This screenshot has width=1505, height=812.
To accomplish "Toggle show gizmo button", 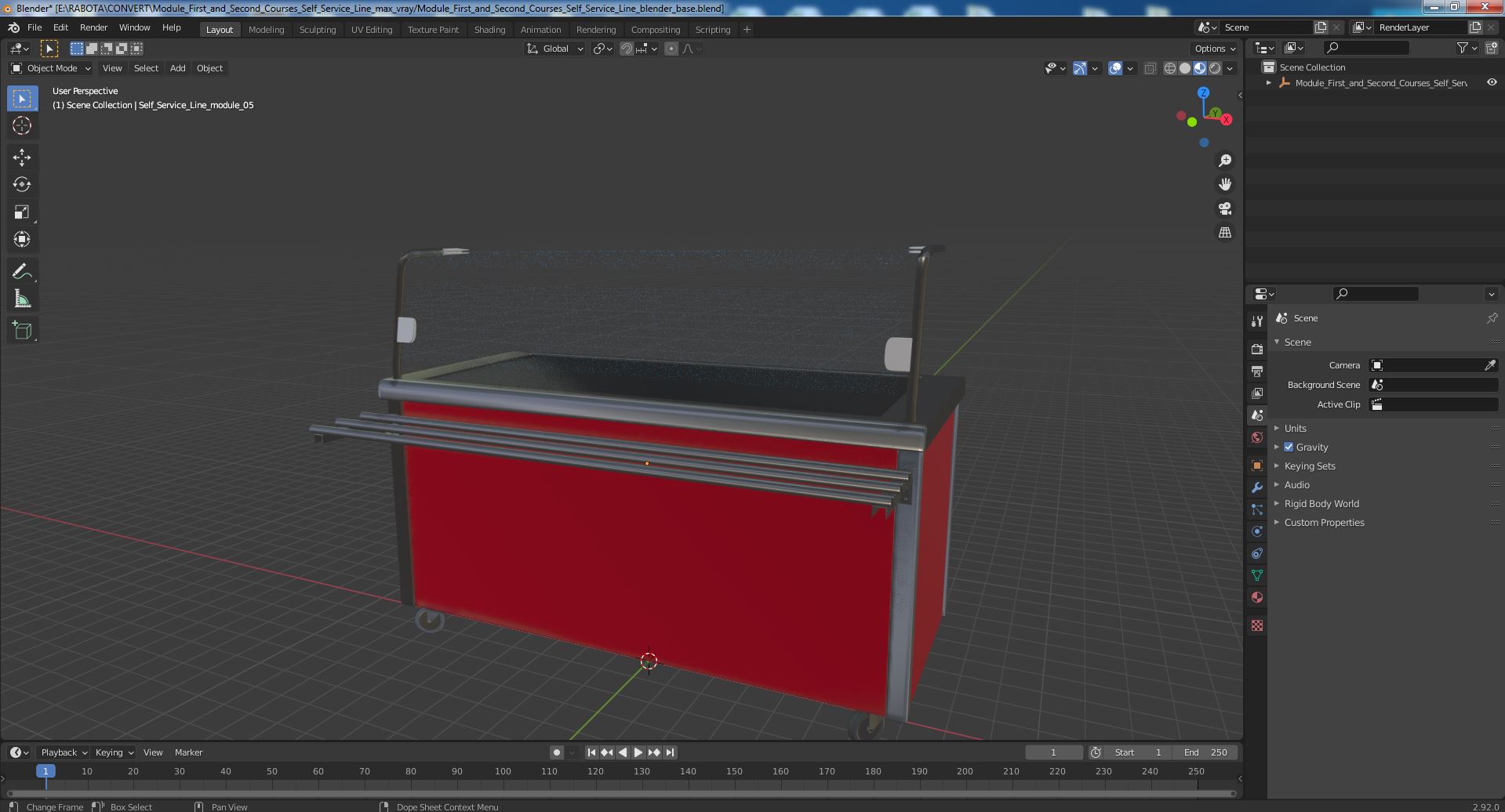I will (1080, 68).
